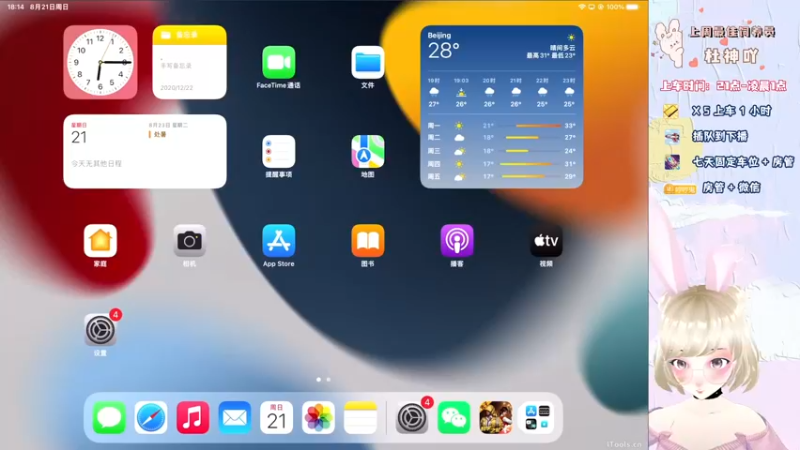Tap the home screen page indicator dots
Image resolution: width=800 pixels, height=450 pixels.
coord(323,380)
